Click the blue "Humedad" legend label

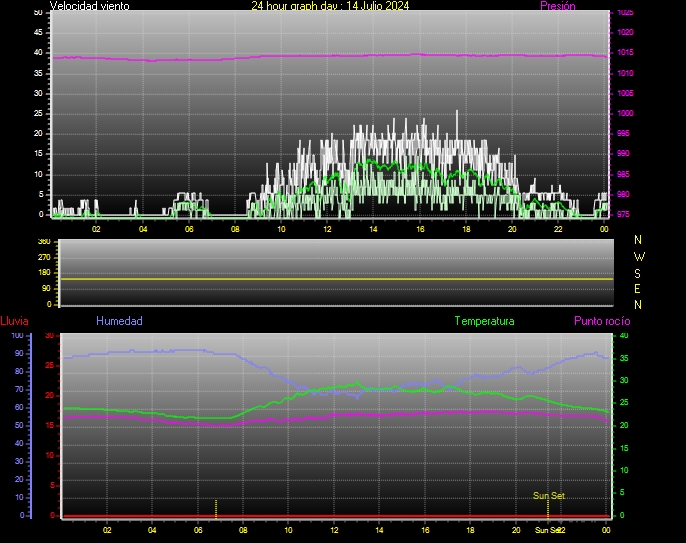[119, 321]
